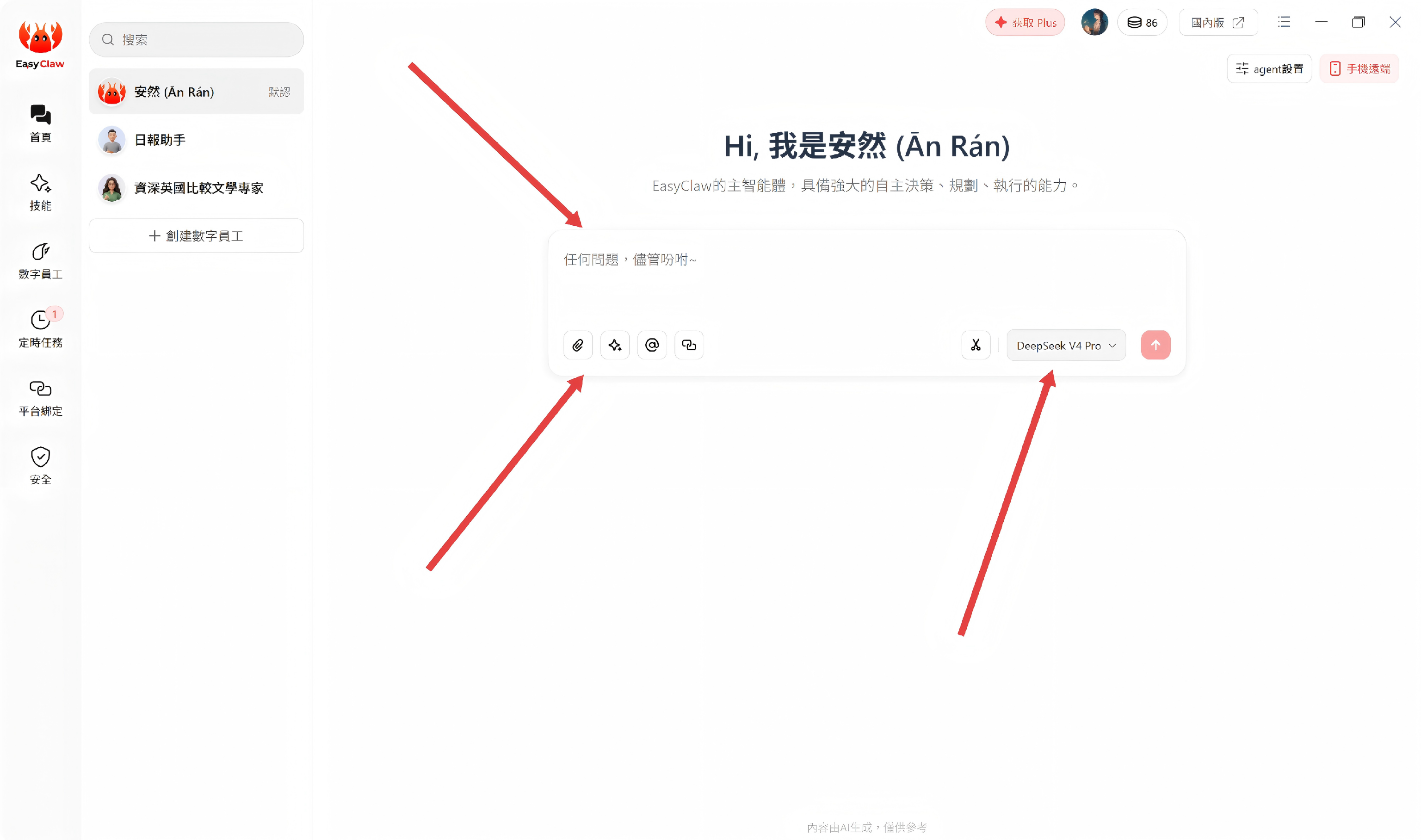This screenshot has width=1421, height=840.
Task: Close the EasyClaw window
Action: tap(1395, 22)
